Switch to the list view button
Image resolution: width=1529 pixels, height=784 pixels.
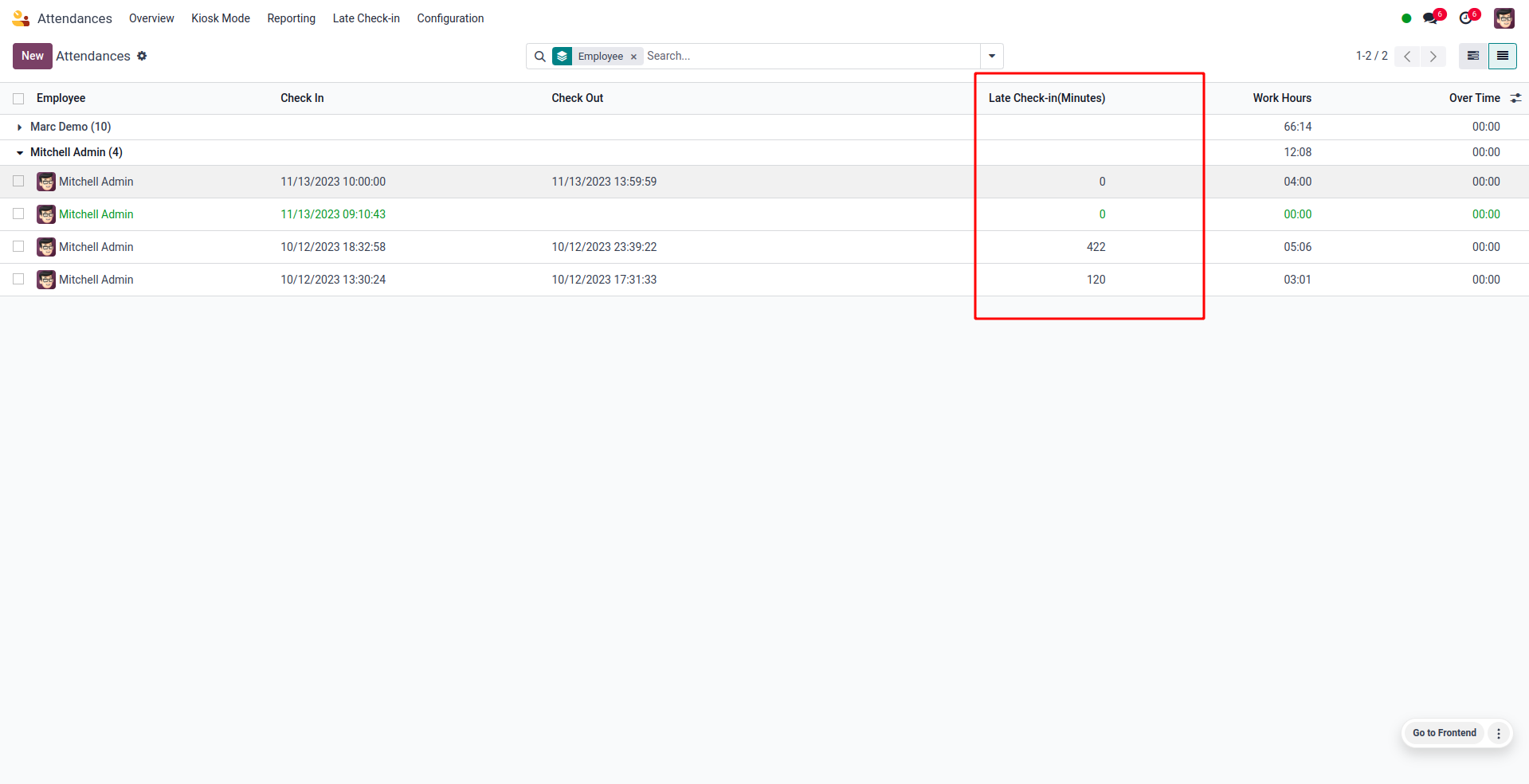point(1502,56)
